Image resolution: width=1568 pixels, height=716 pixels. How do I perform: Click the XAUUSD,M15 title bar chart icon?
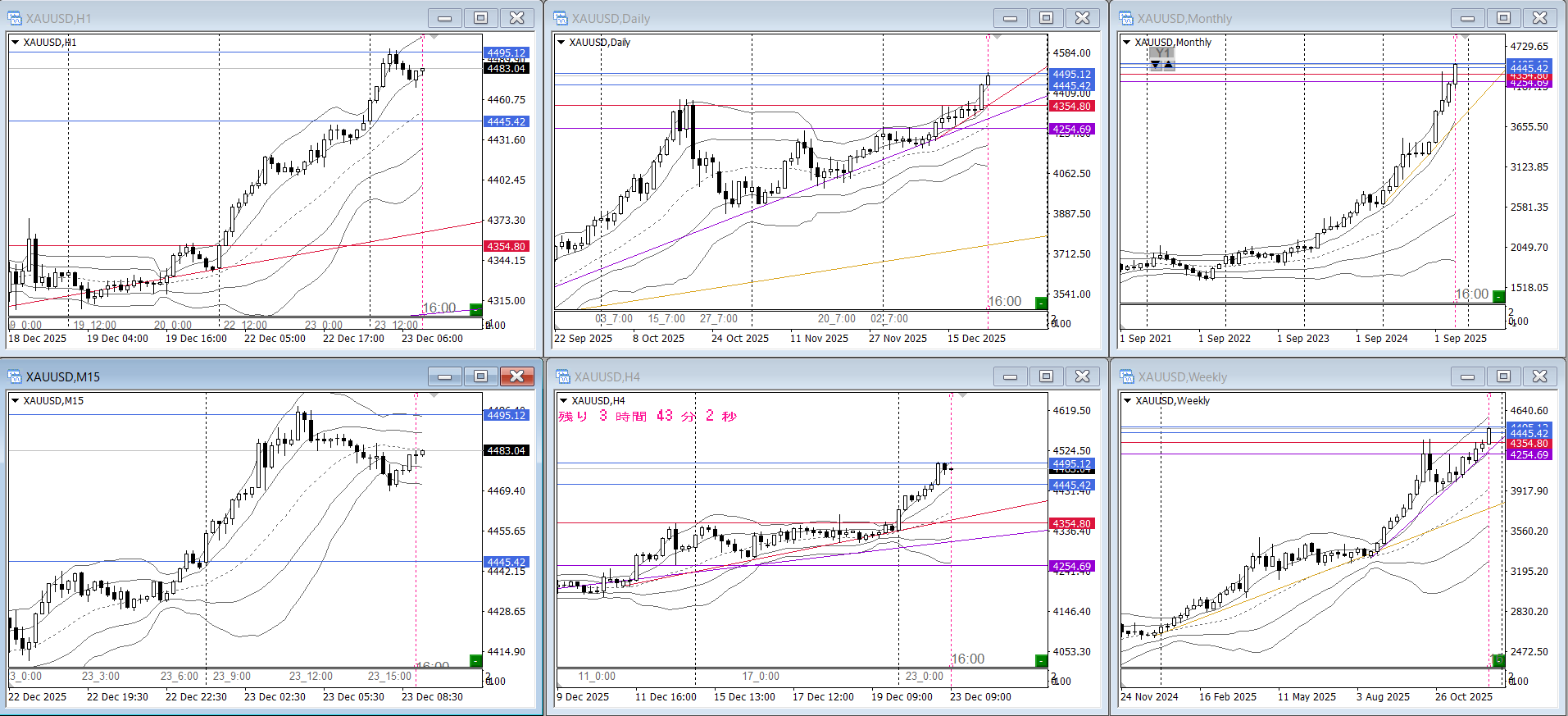coord(15,376)
